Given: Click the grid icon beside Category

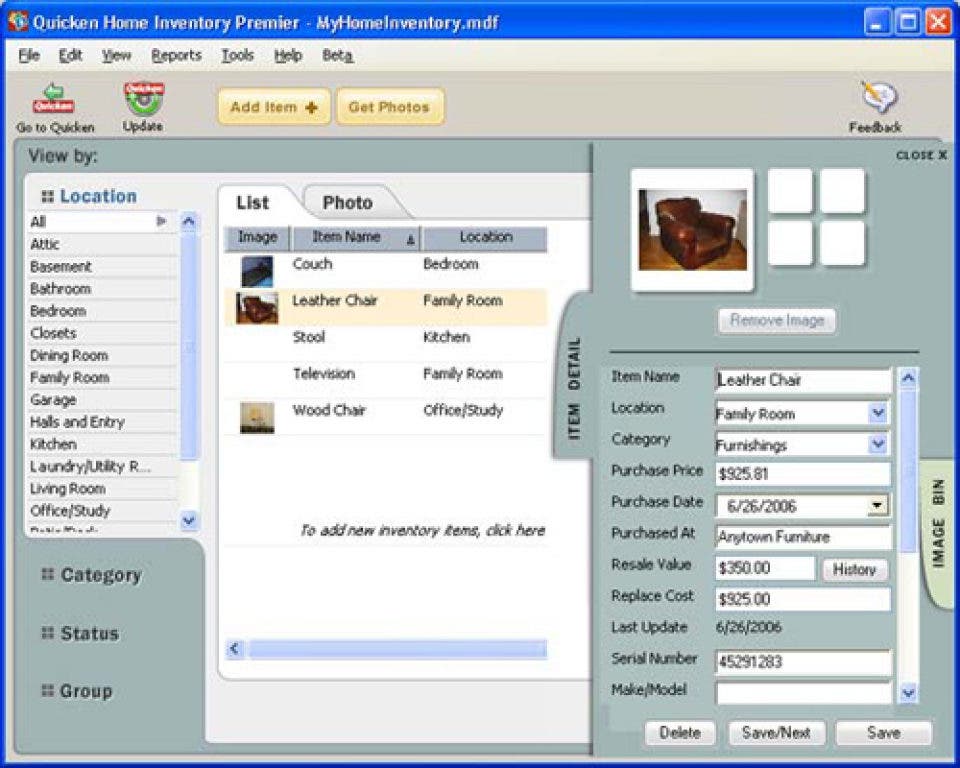Looking at the screenshot, I should pyautogui.click(x=48, y=574).
